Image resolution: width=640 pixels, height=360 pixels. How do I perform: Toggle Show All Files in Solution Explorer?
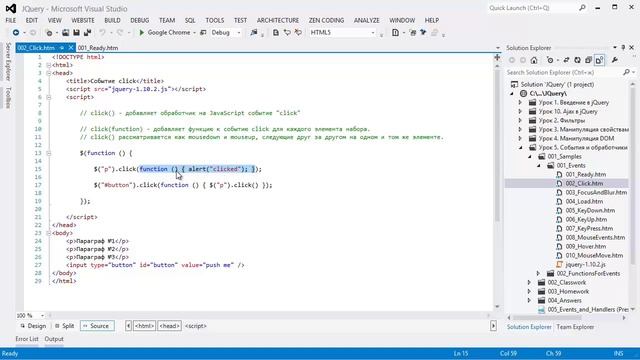pyautogui.click(x=599, y=60)
